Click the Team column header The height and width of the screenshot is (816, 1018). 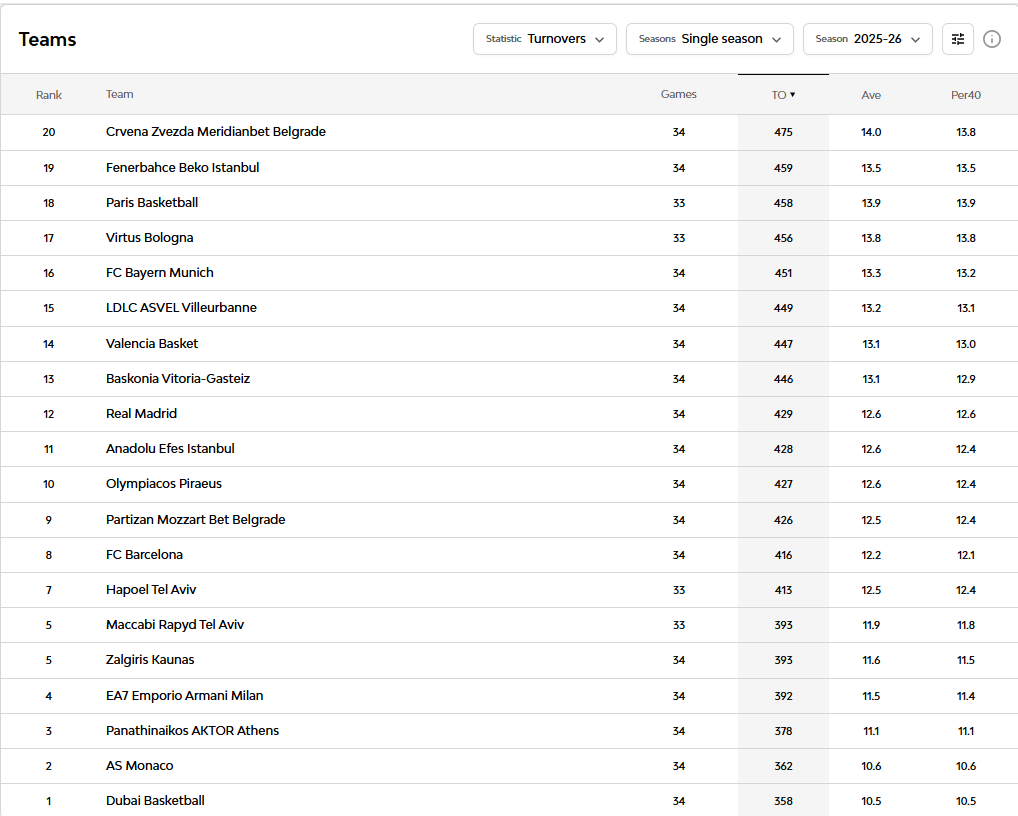tap(119, 94)
